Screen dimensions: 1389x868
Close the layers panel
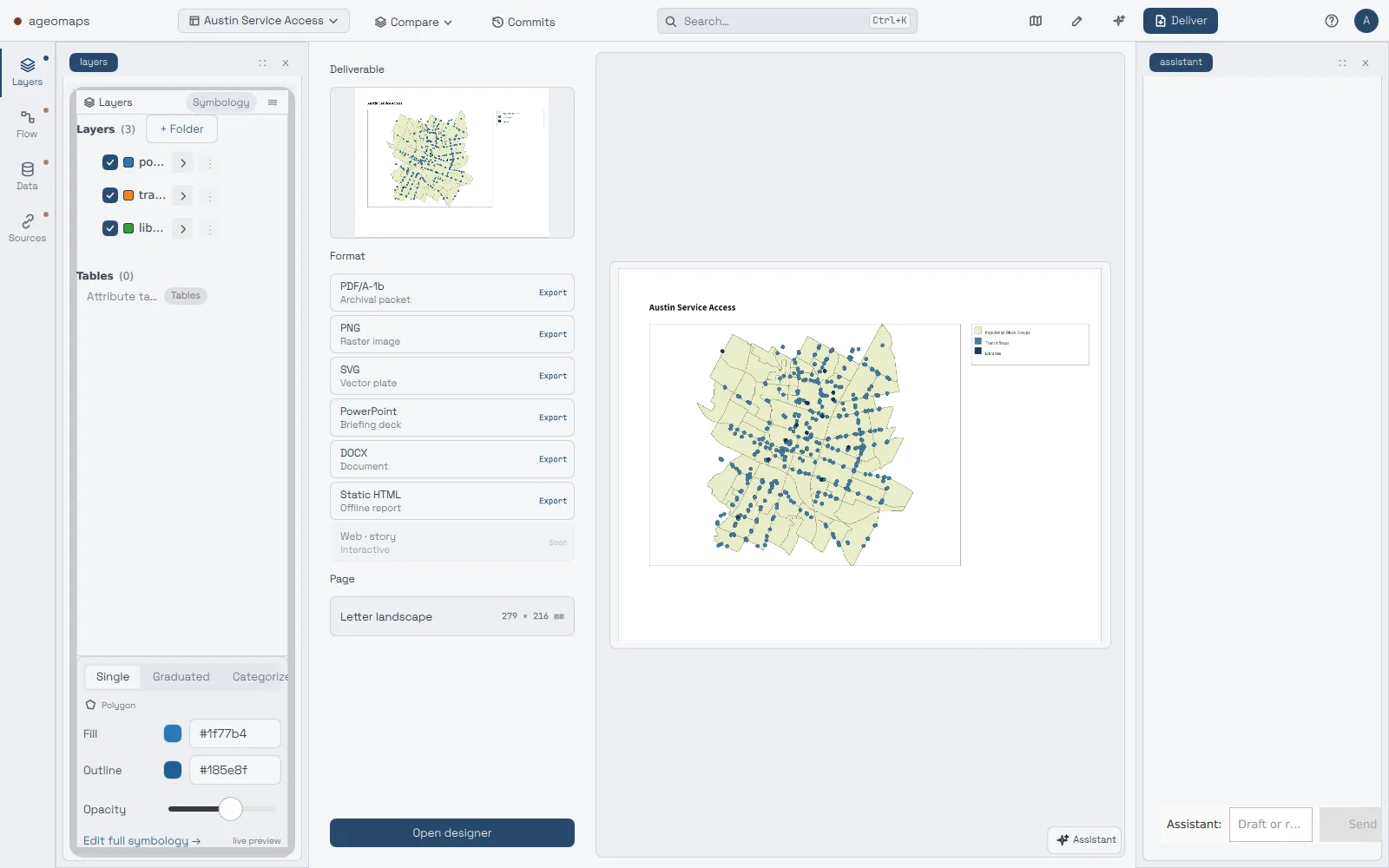[x=286, y=62]
